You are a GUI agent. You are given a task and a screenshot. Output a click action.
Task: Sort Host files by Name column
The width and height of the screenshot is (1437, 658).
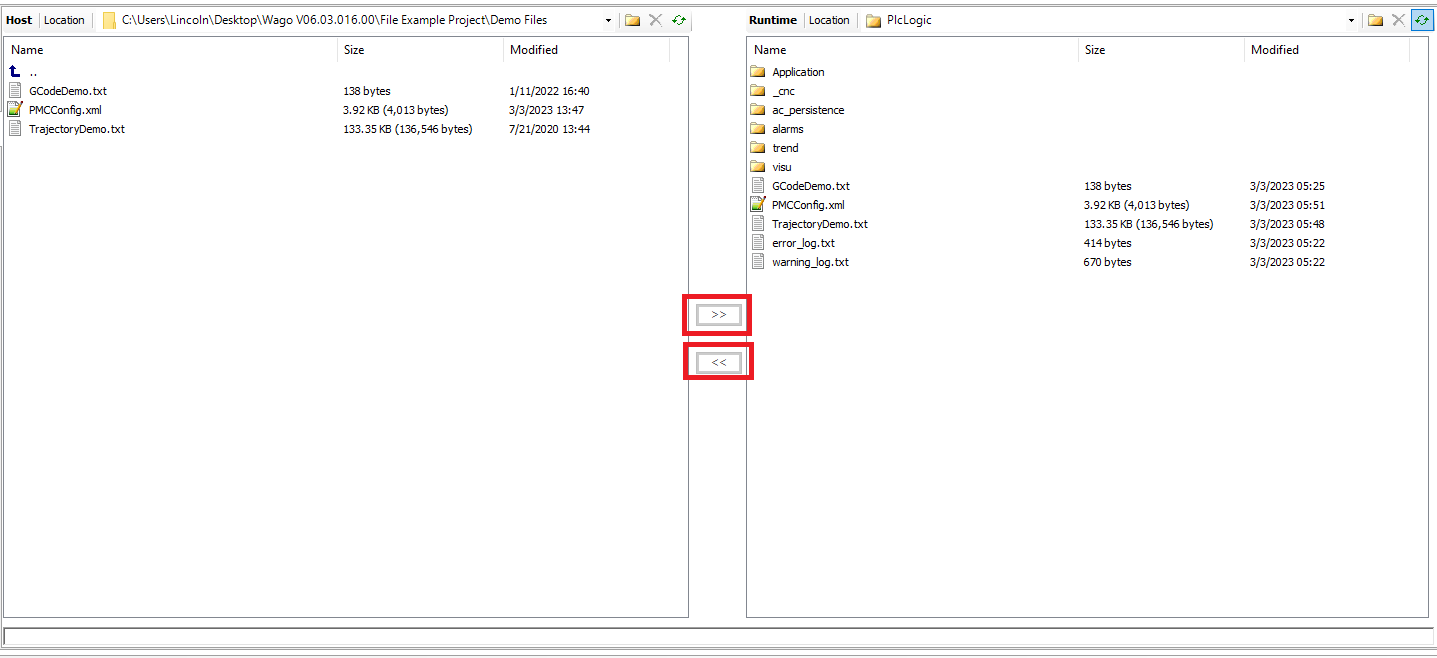27,50
